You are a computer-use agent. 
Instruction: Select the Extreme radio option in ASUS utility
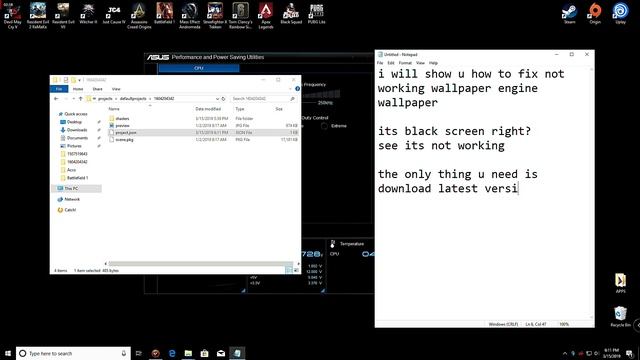[324, 126]
